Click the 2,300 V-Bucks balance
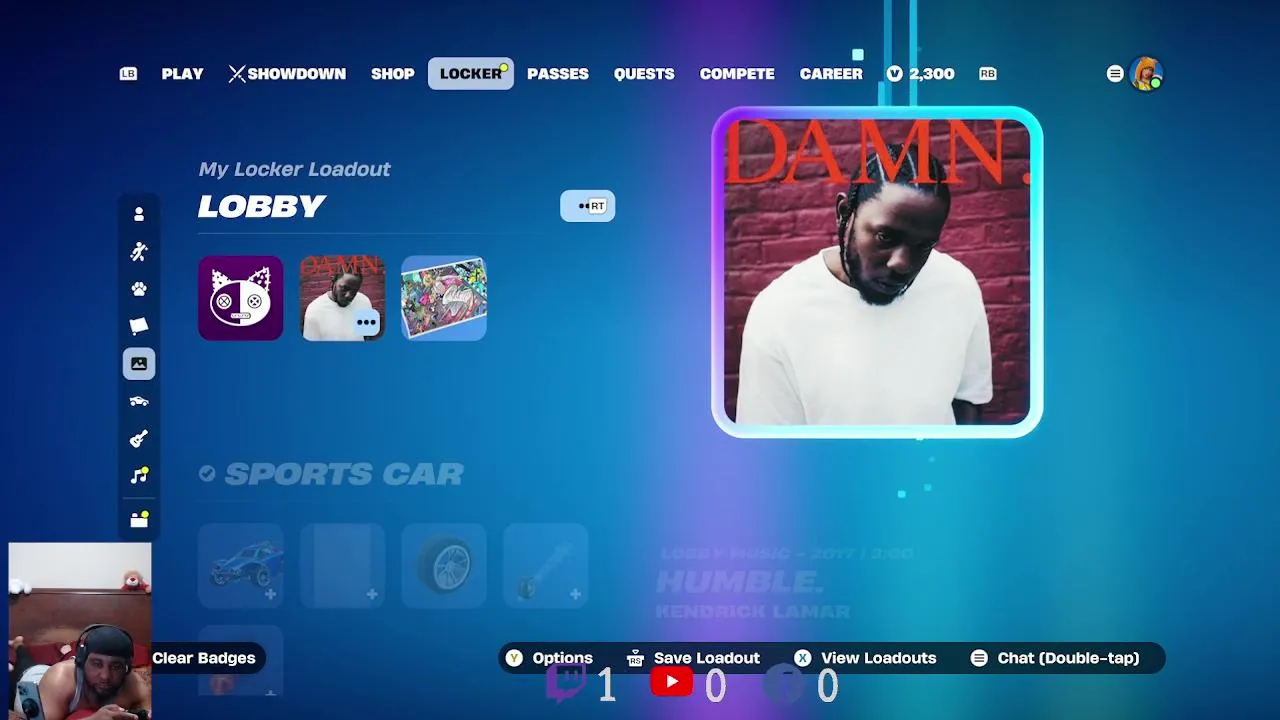 (920, 74)
